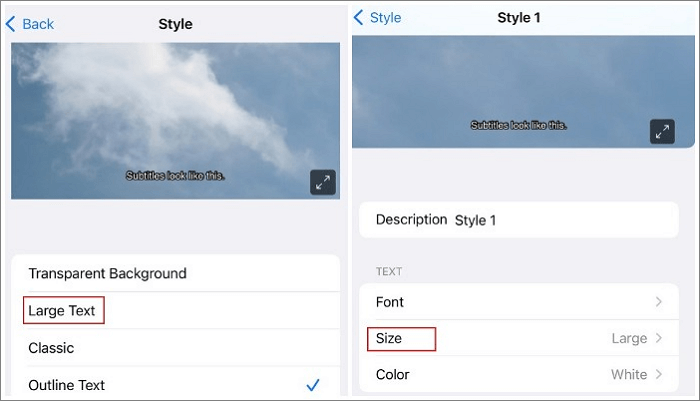The width and height of the screenshot is (700, 401).
Task: Open the Font setting label
Action: point(390,302)
